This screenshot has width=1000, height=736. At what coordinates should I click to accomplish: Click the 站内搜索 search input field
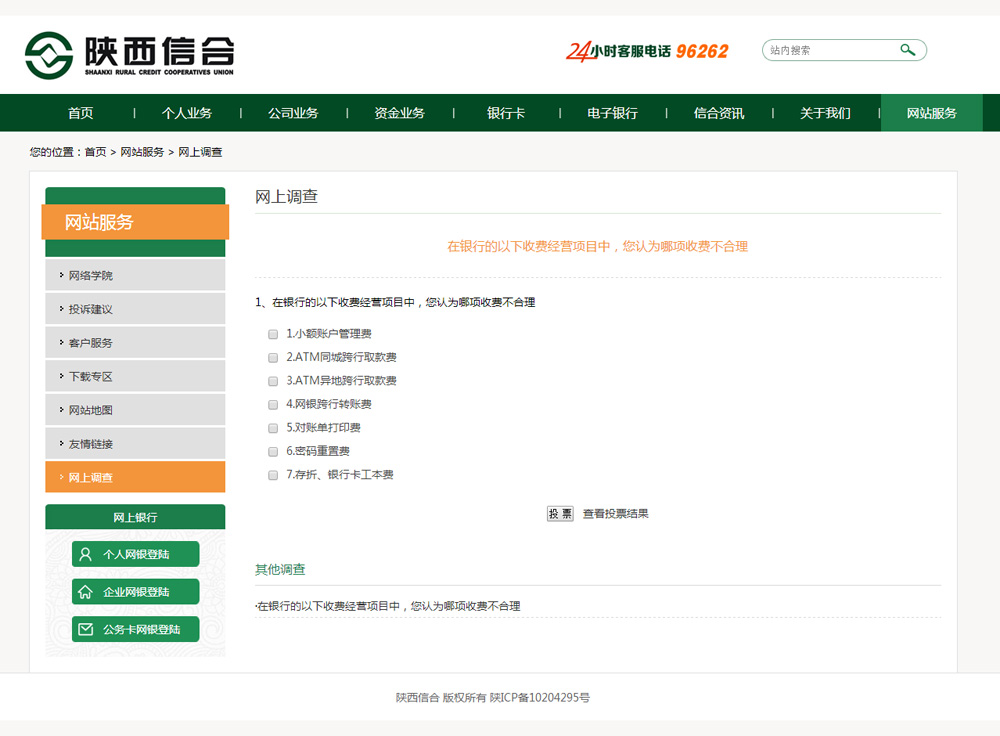point(830,50)
